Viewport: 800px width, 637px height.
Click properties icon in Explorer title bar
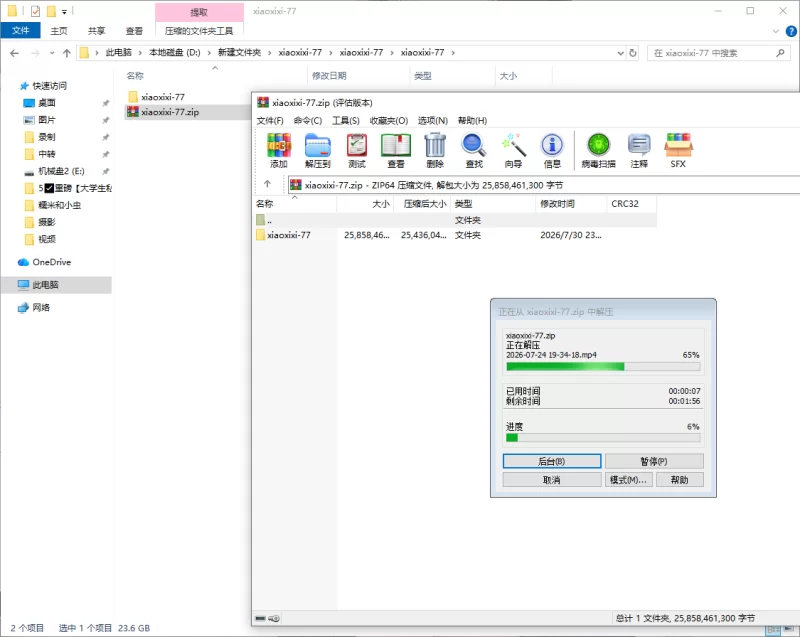tap(35, 11)
